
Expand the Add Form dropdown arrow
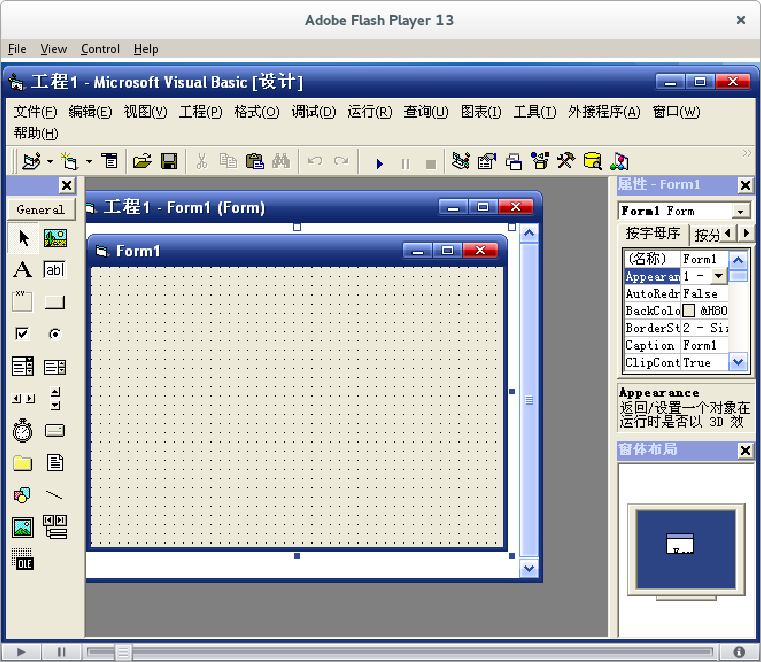[x=89, y=161]
